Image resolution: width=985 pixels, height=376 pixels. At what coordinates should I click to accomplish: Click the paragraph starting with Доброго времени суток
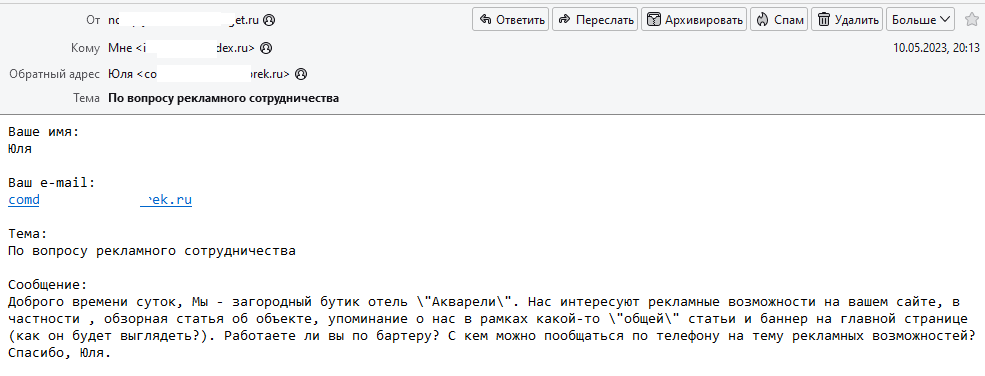tap(492, 326)
